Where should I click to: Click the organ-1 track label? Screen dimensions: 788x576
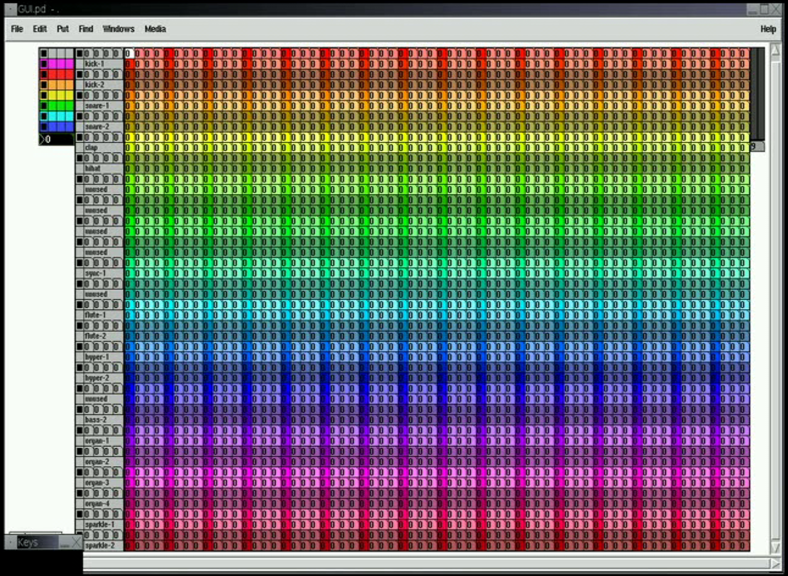(x=97, y=441)
